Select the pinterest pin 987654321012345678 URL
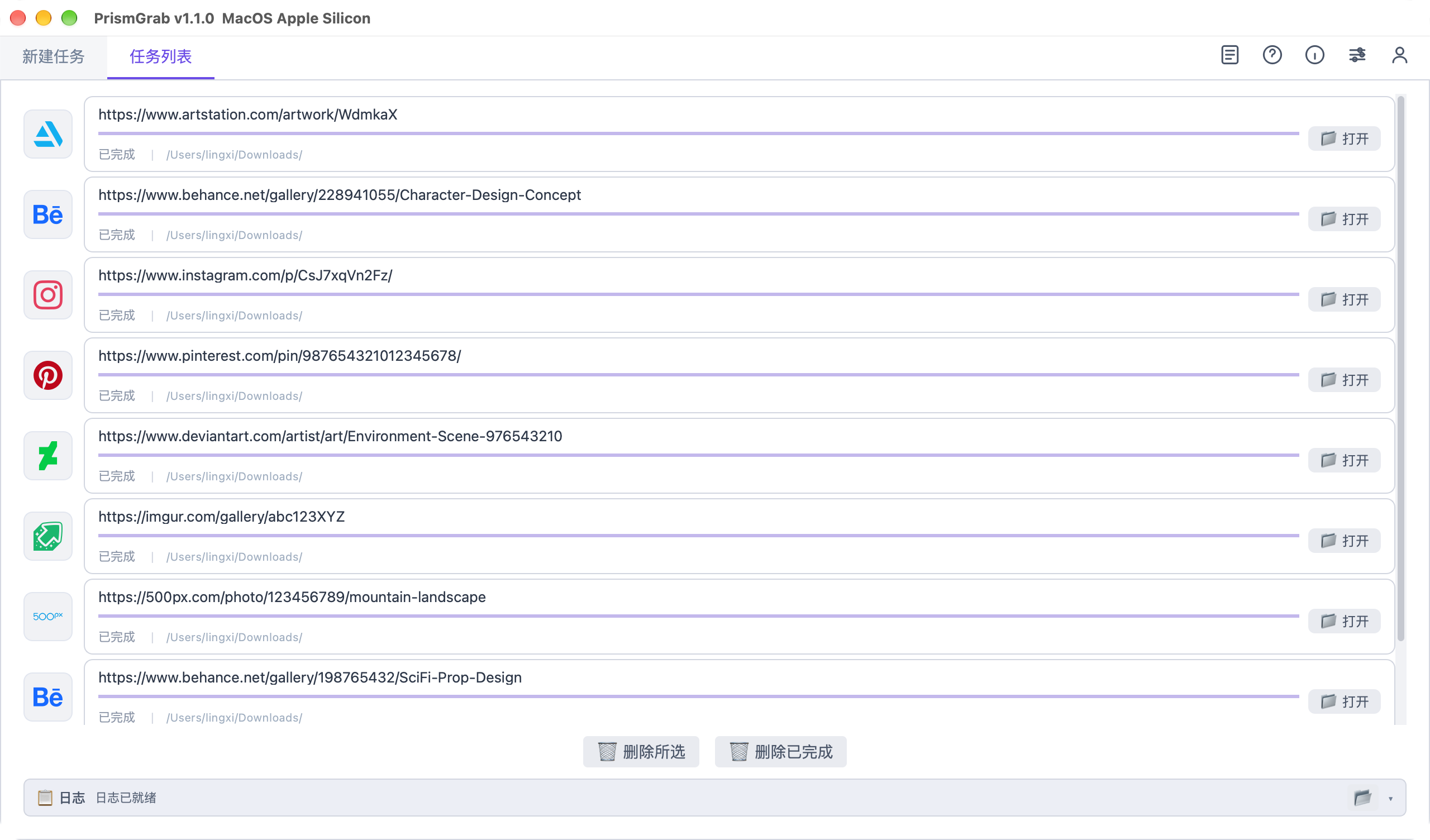Viewport: 1430px width, 840px height. pyautogui.click(x=280, y=356)
